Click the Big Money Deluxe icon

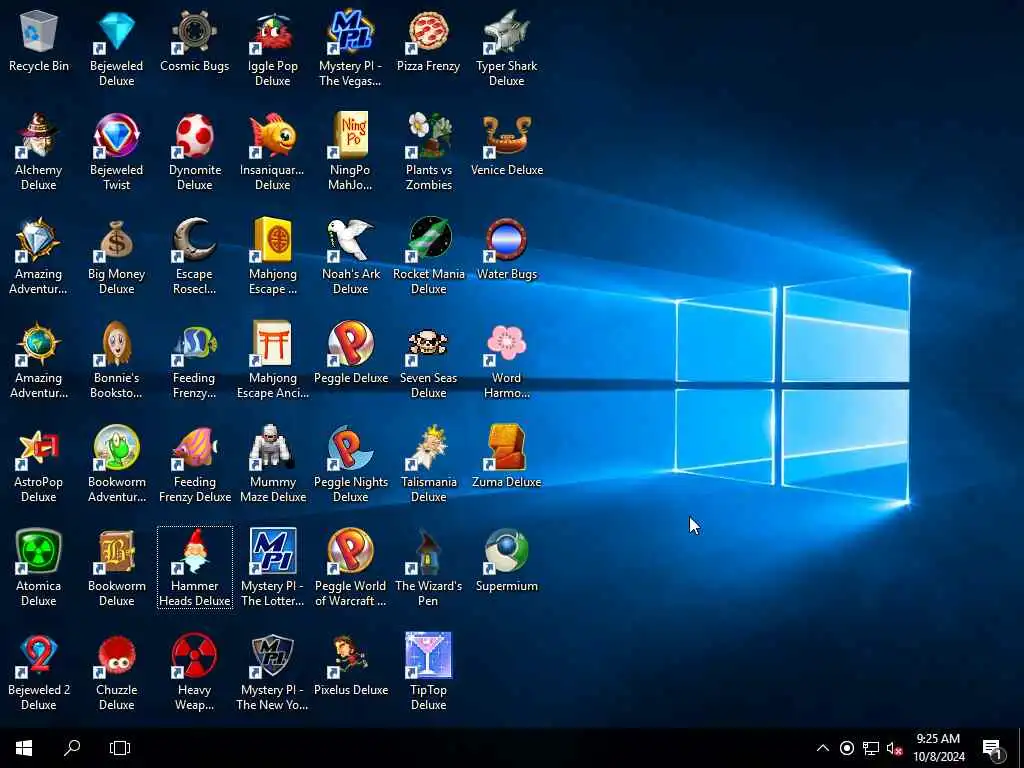coord(116,239)
